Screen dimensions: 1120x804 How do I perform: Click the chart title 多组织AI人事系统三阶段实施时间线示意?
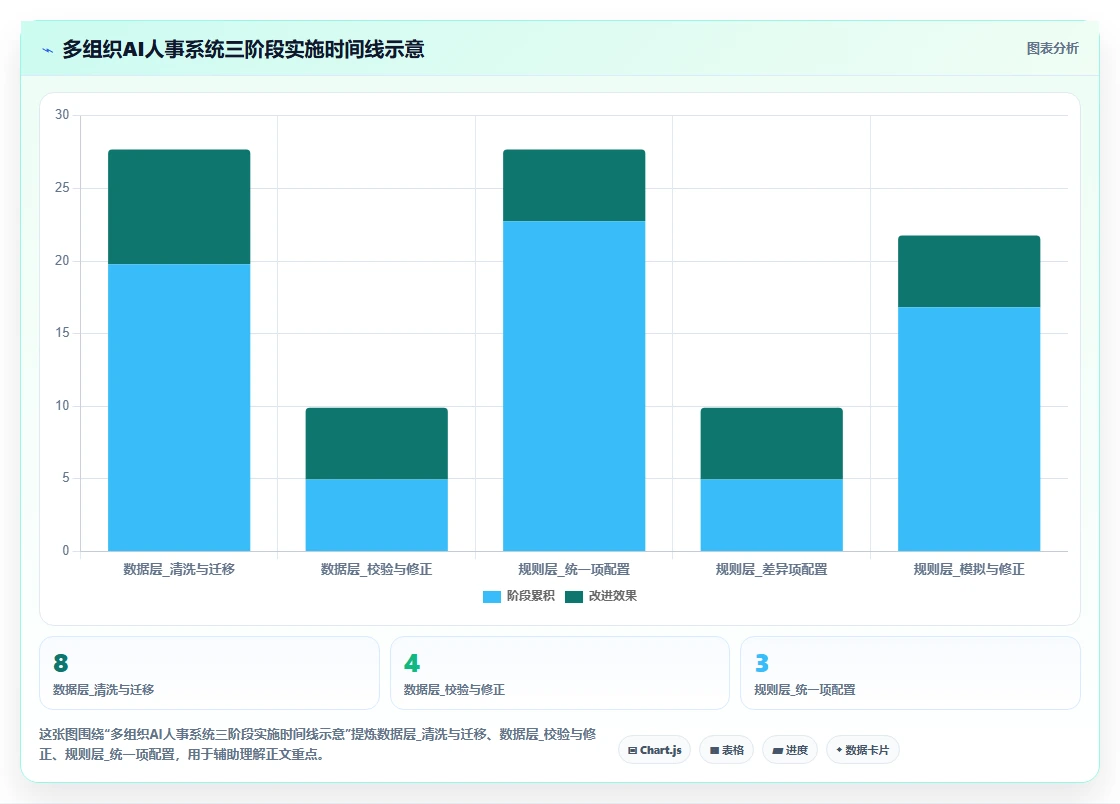tap(244, 49)
